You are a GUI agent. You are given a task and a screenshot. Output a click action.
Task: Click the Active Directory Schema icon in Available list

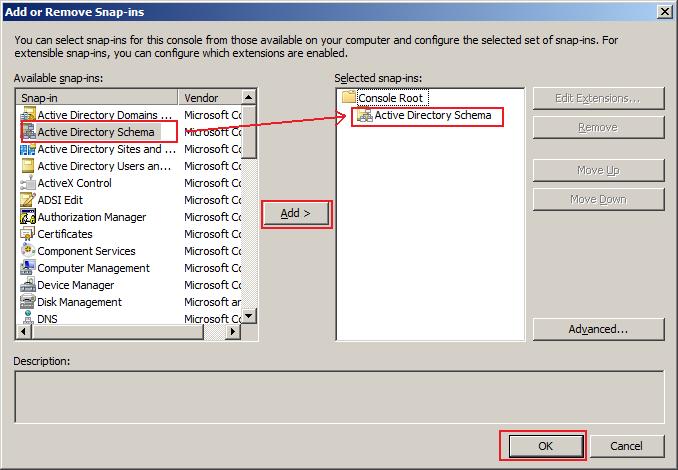pyautogui.click(x=29, y=131)
